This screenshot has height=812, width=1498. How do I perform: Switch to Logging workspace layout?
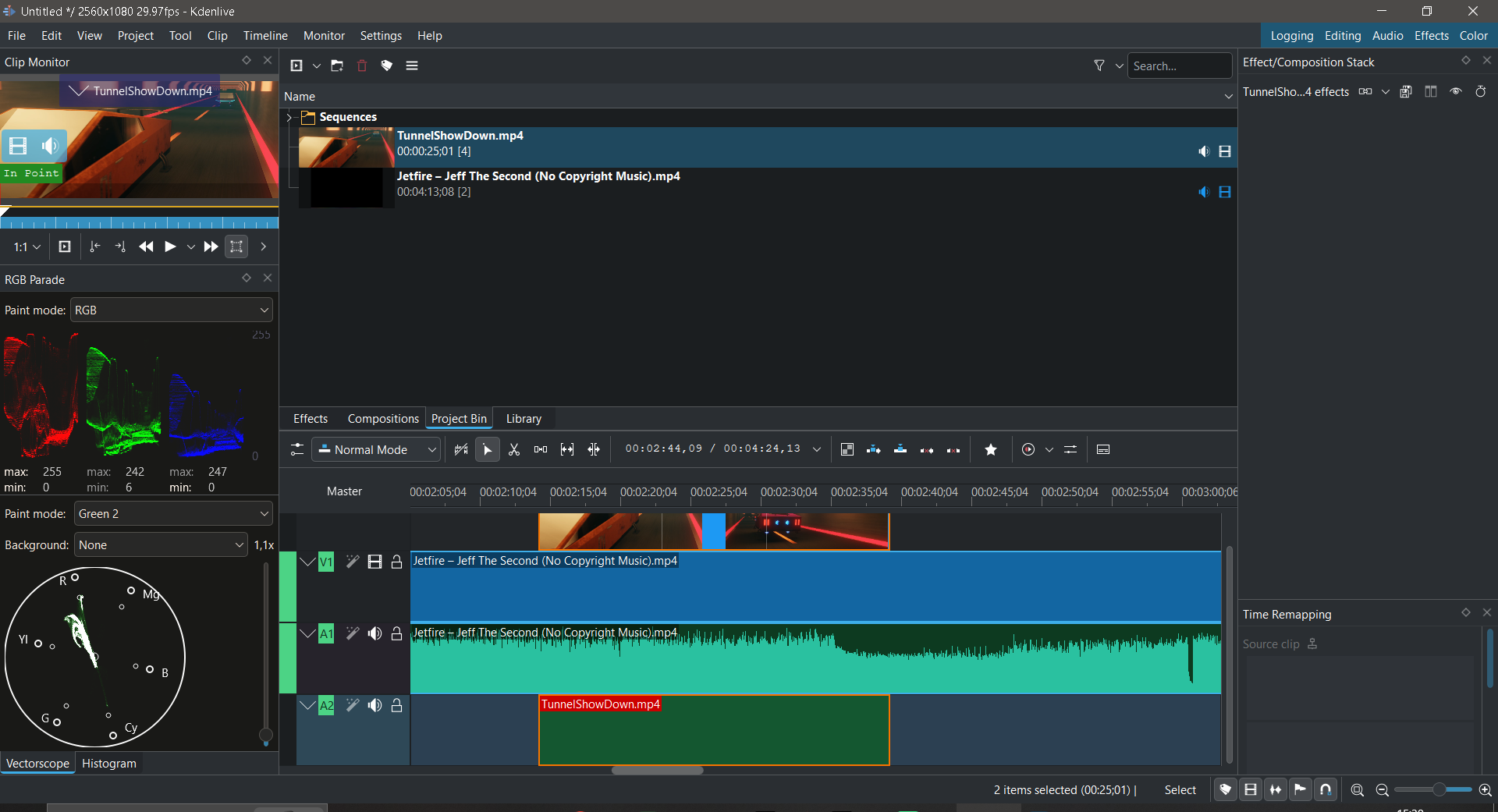coord(1292,36)
